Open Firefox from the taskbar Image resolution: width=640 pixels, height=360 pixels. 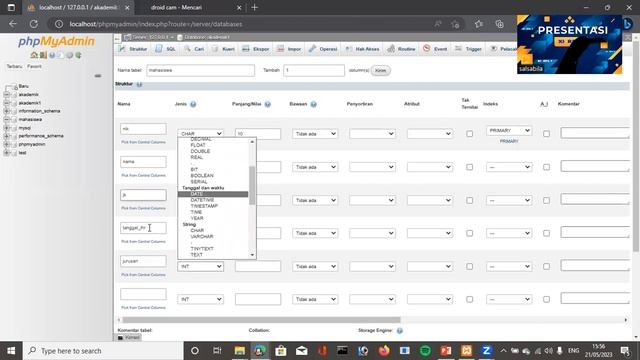pyautogui.click(x=384, y=351)
